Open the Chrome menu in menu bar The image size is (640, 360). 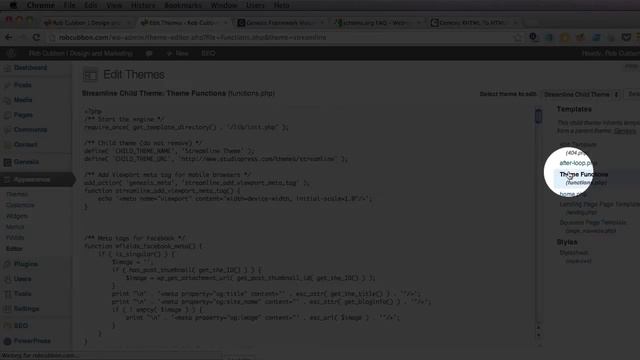[x=41, y=5]
